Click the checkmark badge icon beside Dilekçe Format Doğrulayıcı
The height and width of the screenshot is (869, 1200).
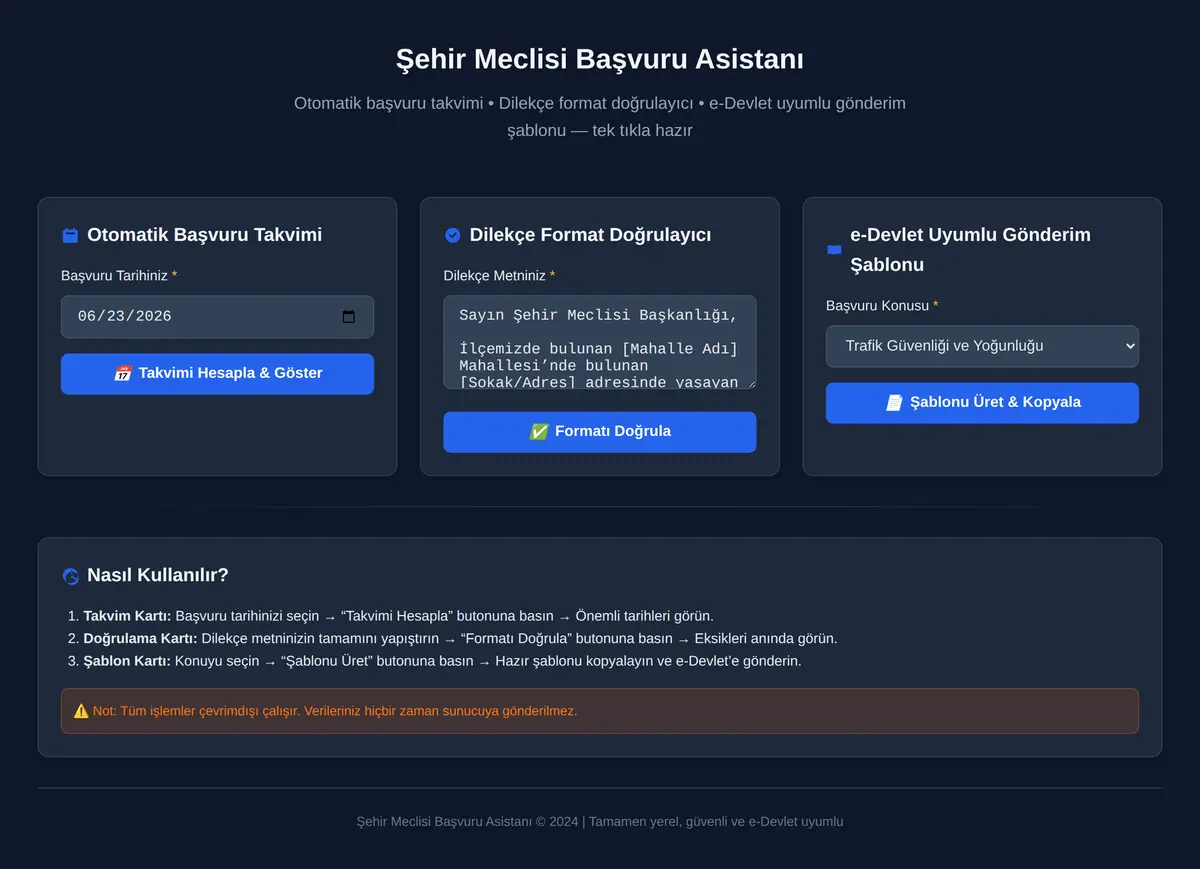[x=452, y=236]
